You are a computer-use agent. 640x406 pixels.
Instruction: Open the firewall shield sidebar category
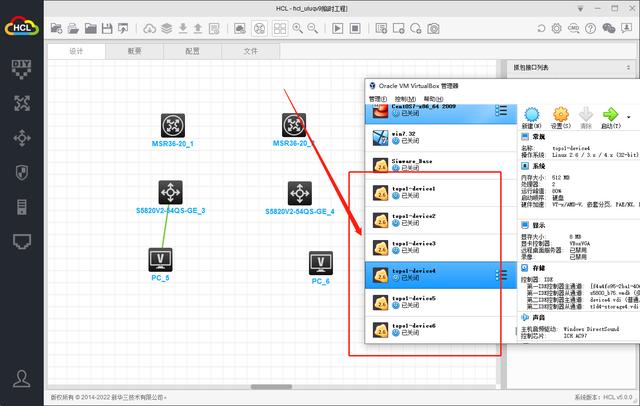click(x=22, y=172)
